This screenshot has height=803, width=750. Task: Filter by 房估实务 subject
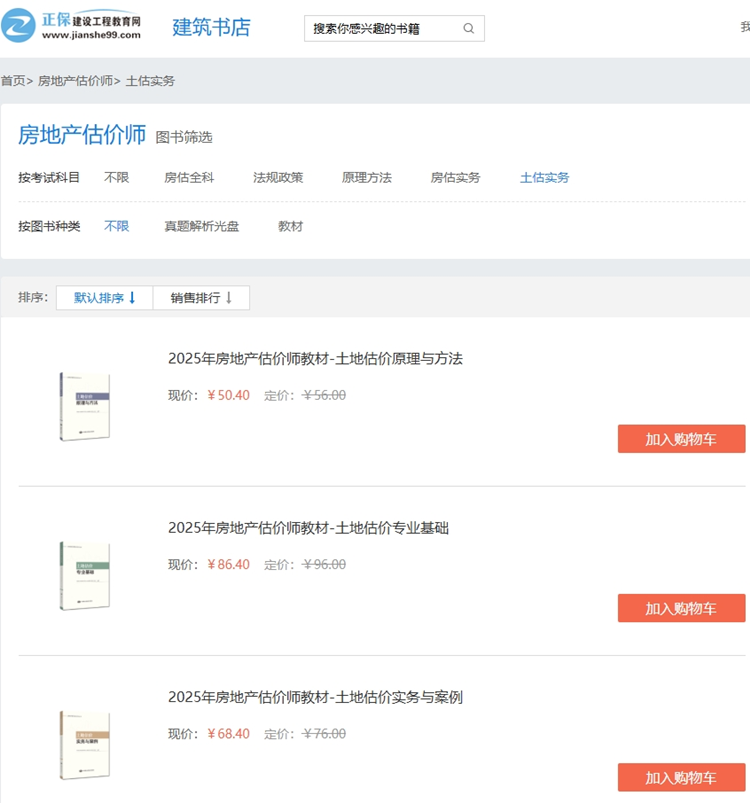click(x=456, y=178)
